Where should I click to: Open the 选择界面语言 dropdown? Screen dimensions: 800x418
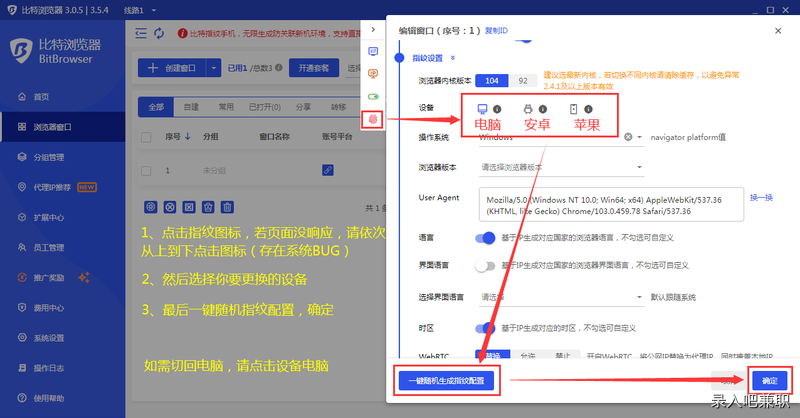click(x=561, y=297)
